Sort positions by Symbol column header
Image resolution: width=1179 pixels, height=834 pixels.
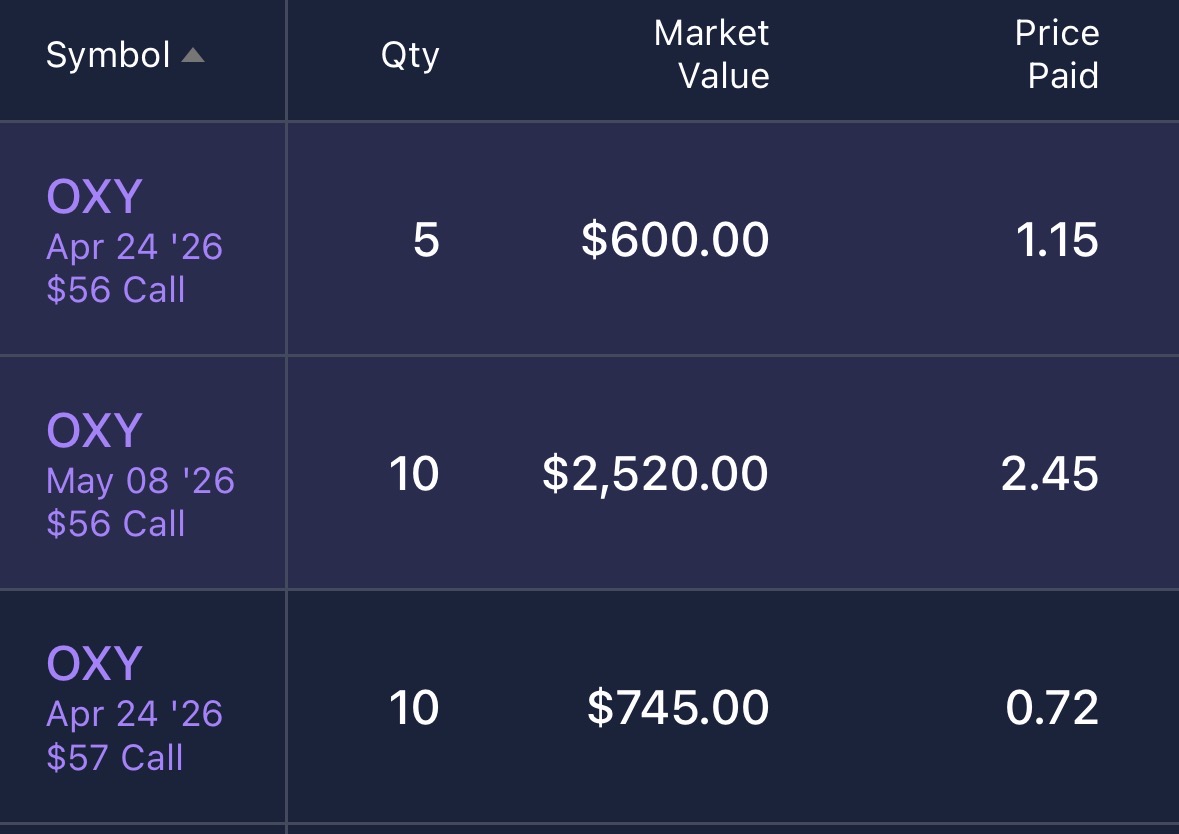108,56
